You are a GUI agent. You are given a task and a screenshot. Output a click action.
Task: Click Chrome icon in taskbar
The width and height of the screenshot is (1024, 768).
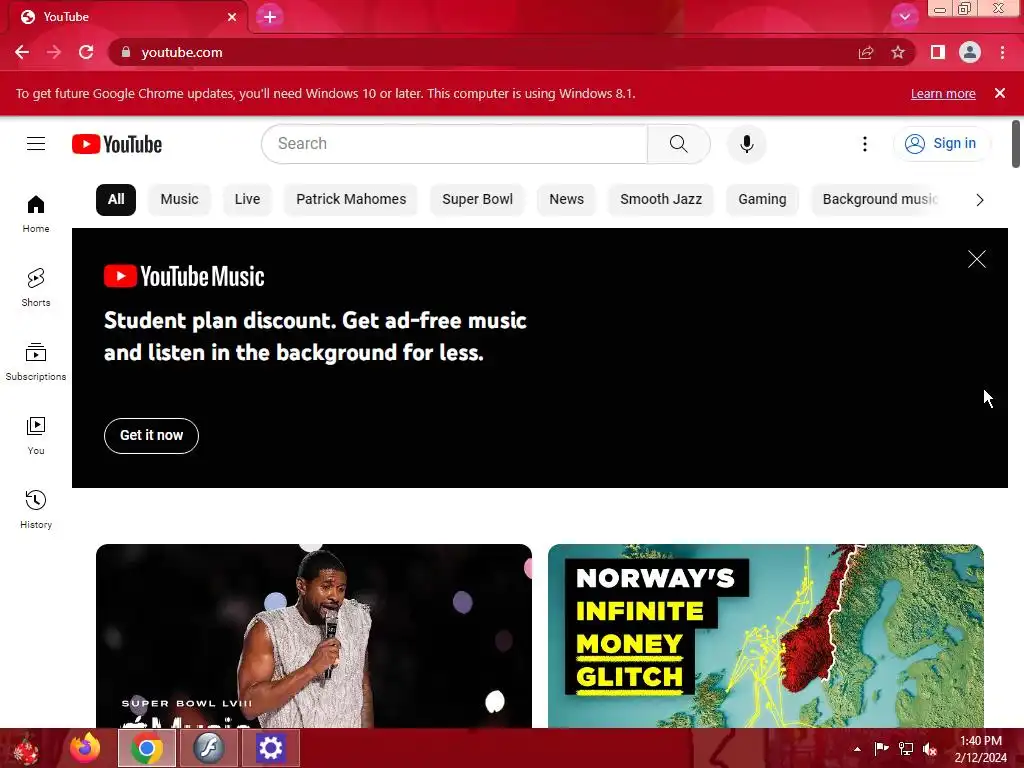pos(146,748)
